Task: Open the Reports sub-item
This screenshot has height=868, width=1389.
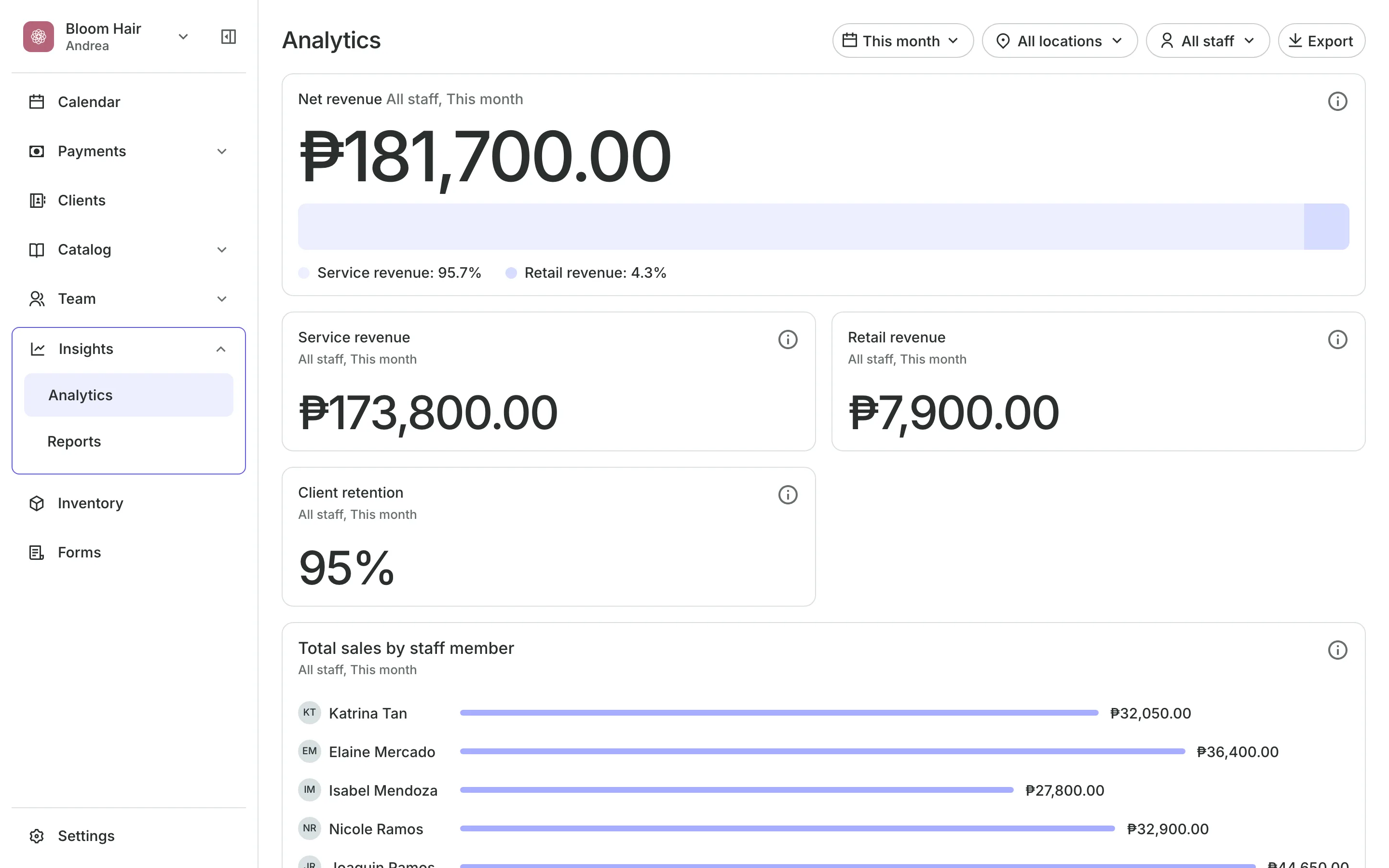Action: pyautogui.click(x=129, y=441)
